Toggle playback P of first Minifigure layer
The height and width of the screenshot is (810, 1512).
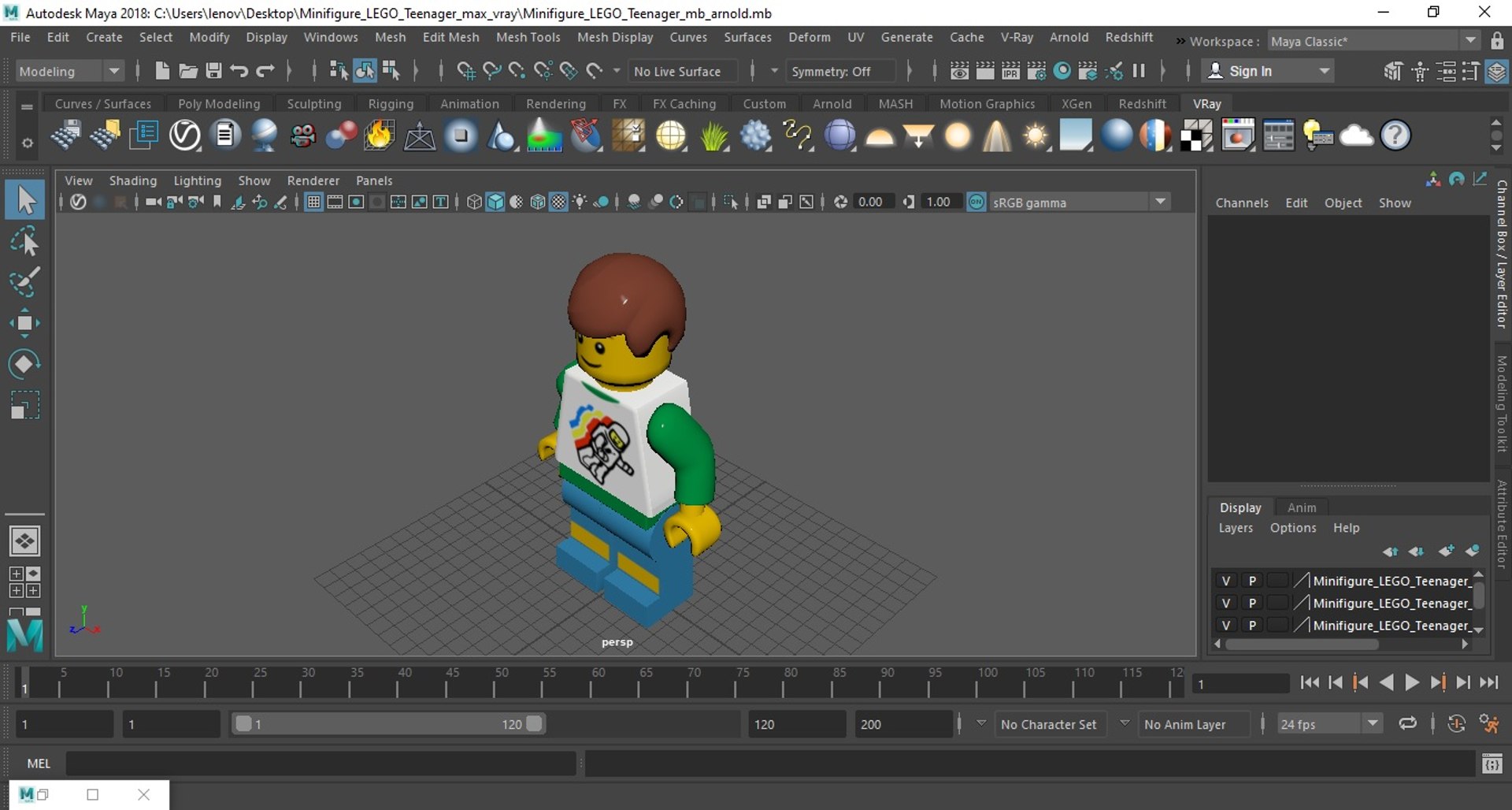(1252, 581)
